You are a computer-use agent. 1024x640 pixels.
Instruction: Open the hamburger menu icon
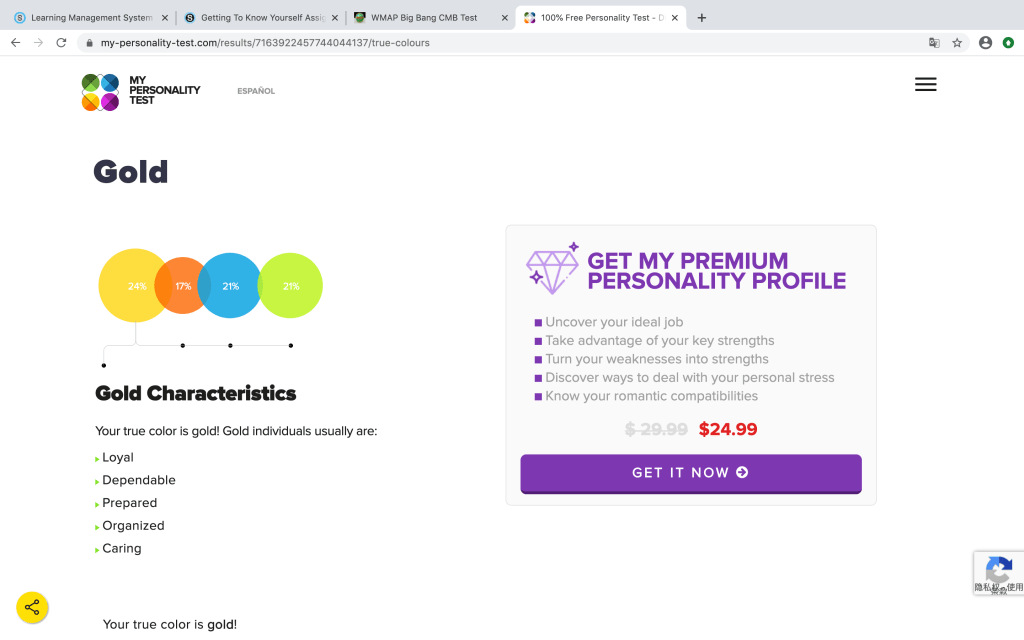[x=925, y=85]
